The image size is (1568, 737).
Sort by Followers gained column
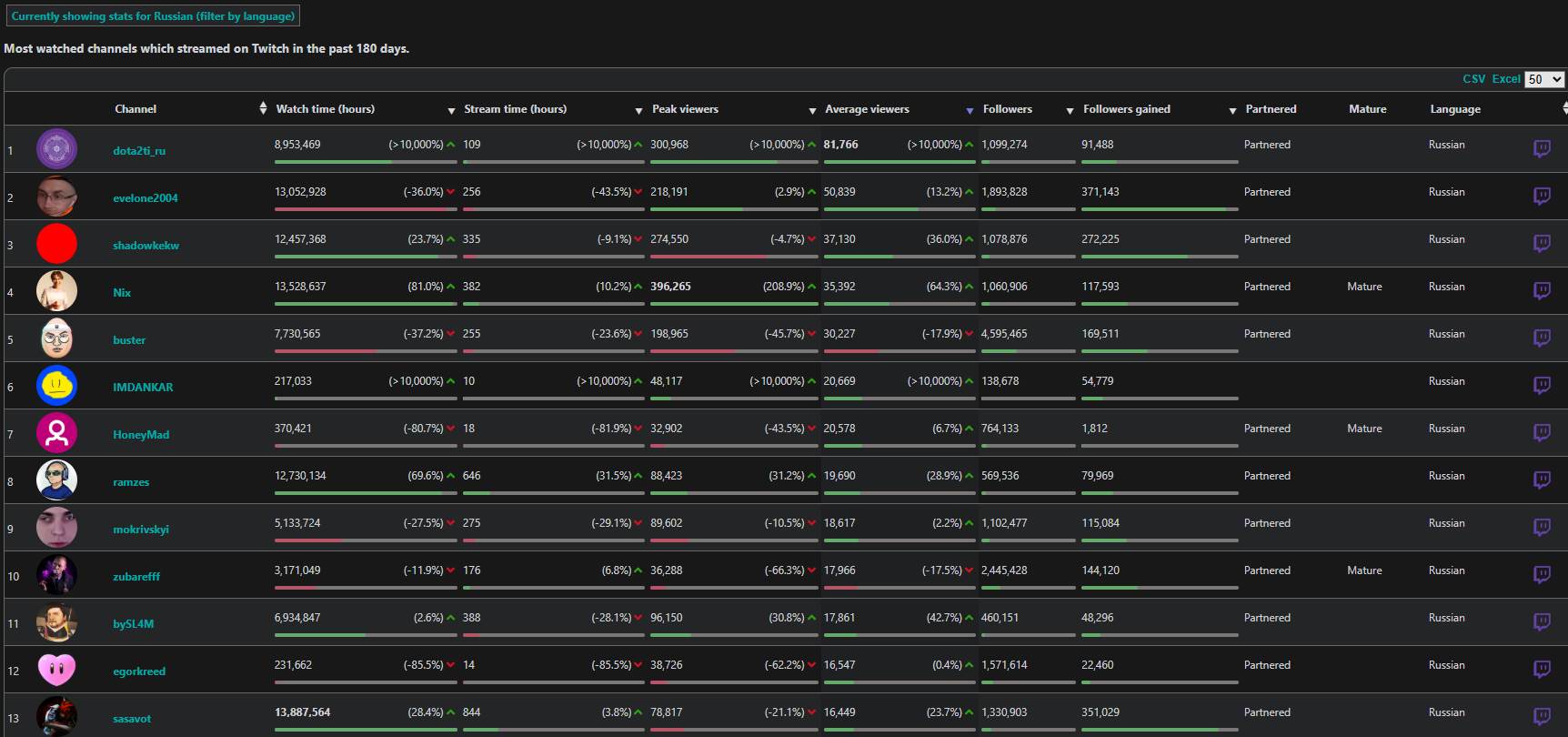click(1127, 109)
